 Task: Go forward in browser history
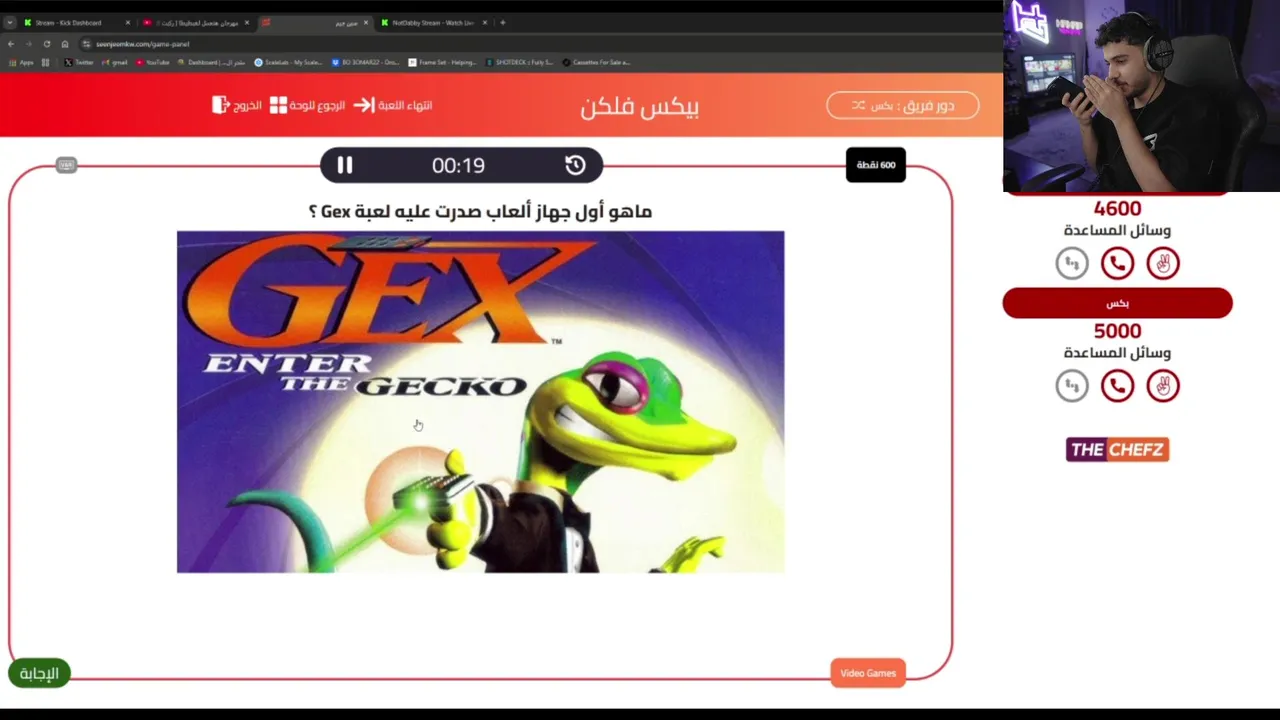(28, 44)
